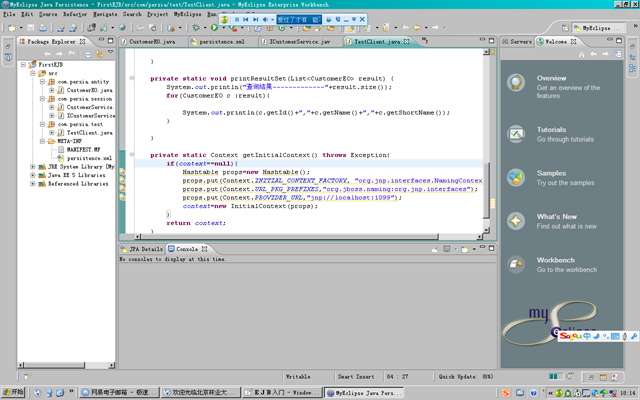
Task: Click the Print toolbar icon
Action: click(x=42, y=28)
